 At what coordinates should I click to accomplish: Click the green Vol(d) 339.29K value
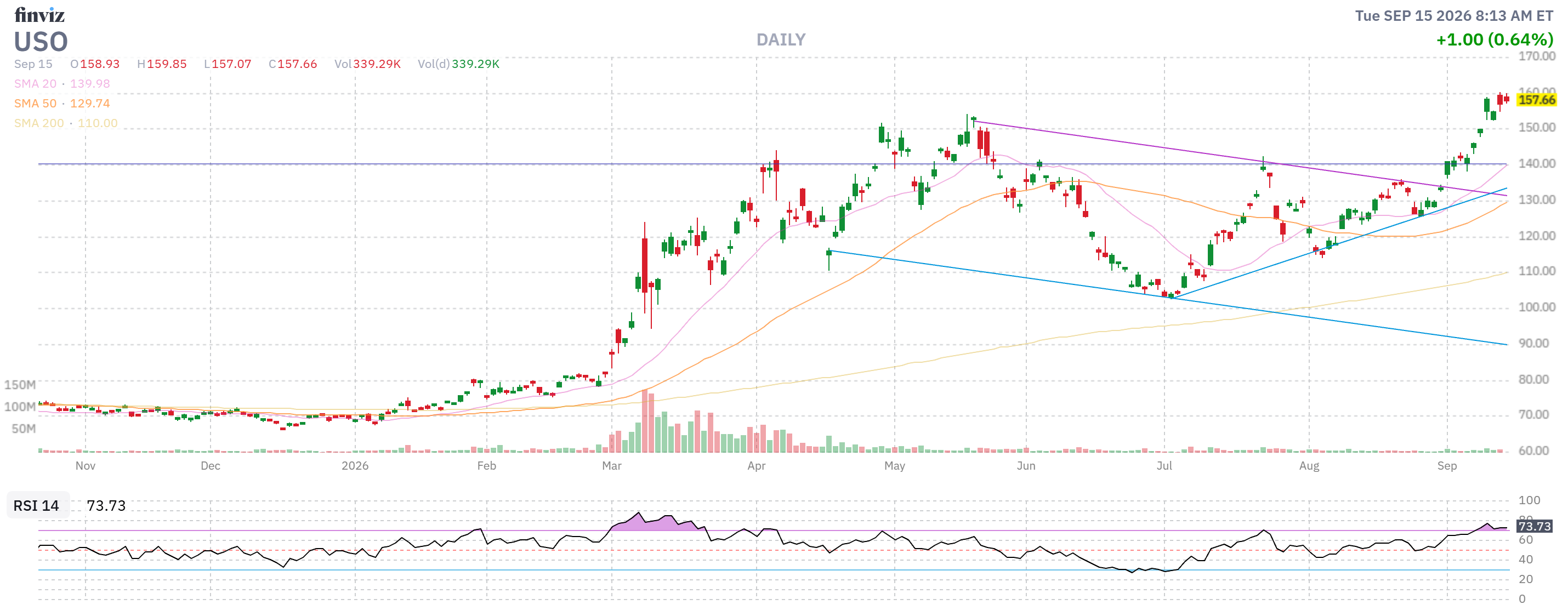pos(475,64)
